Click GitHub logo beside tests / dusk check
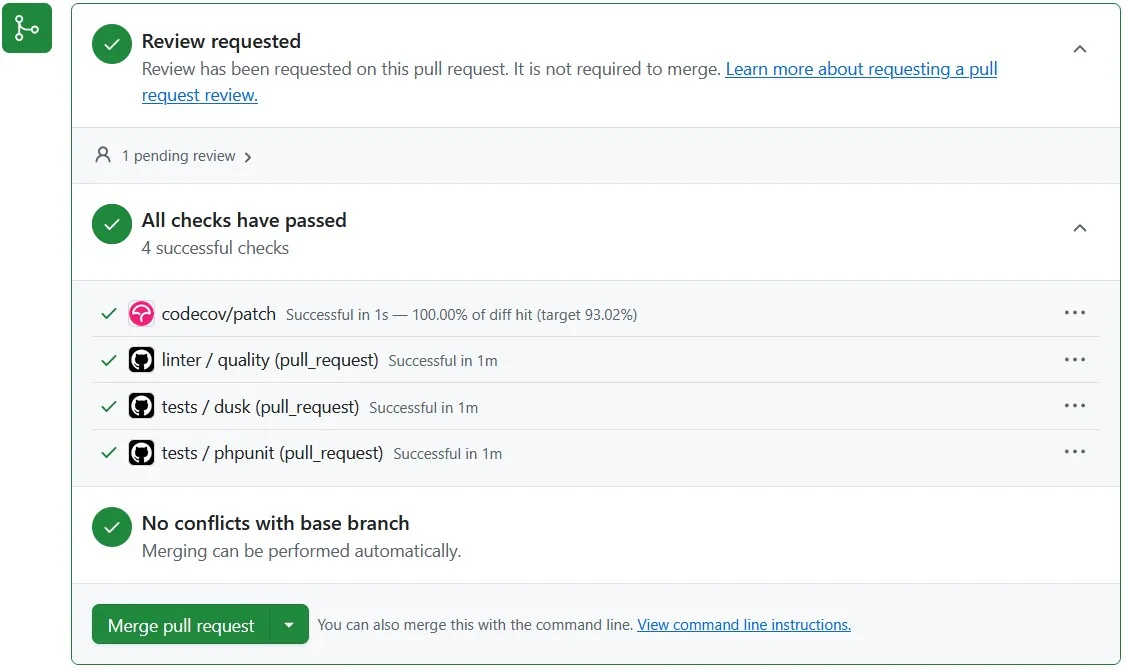 point(142,407)
